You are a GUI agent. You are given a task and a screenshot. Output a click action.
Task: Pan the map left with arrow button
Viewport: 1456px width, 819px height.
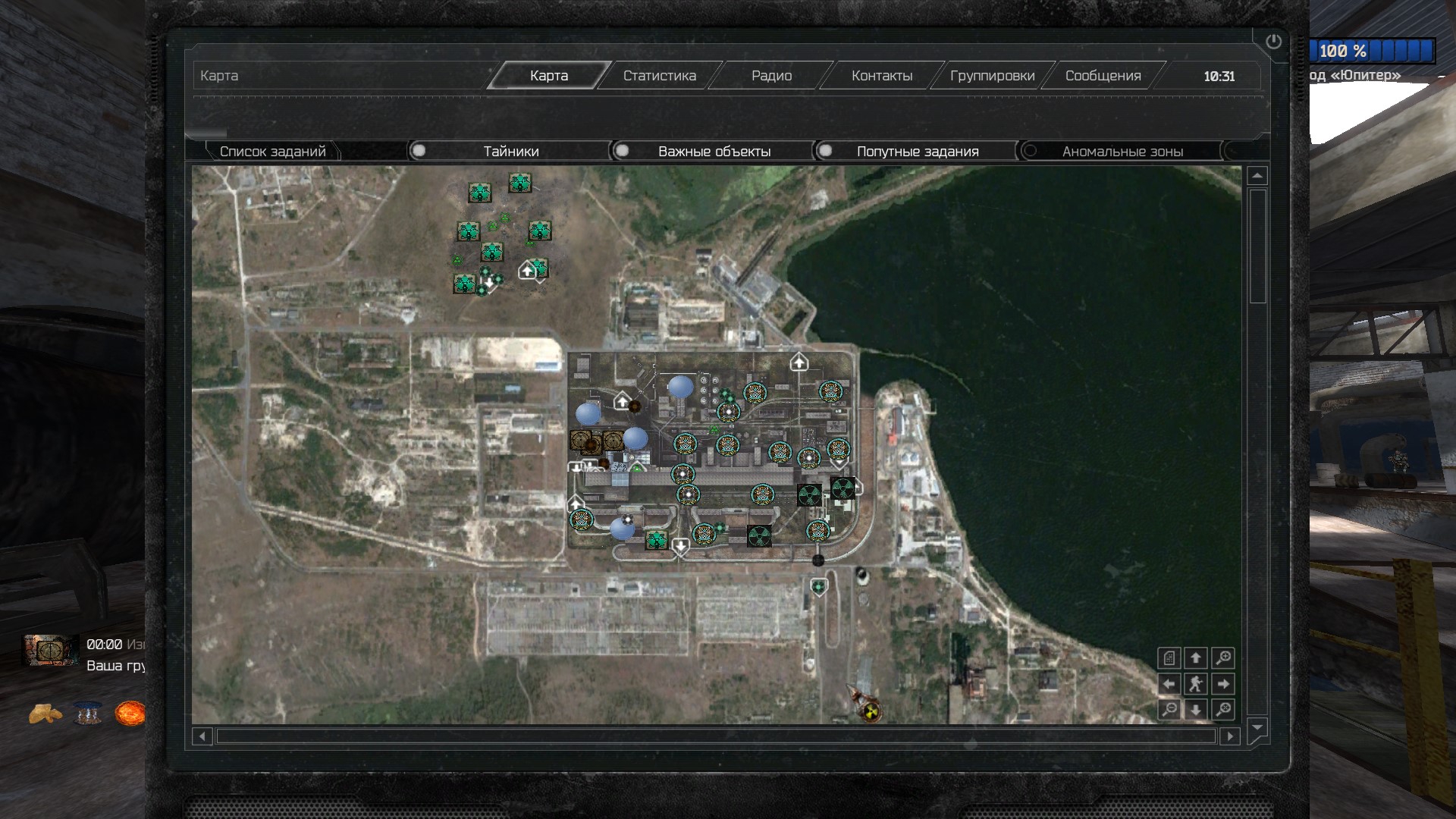1169,683
